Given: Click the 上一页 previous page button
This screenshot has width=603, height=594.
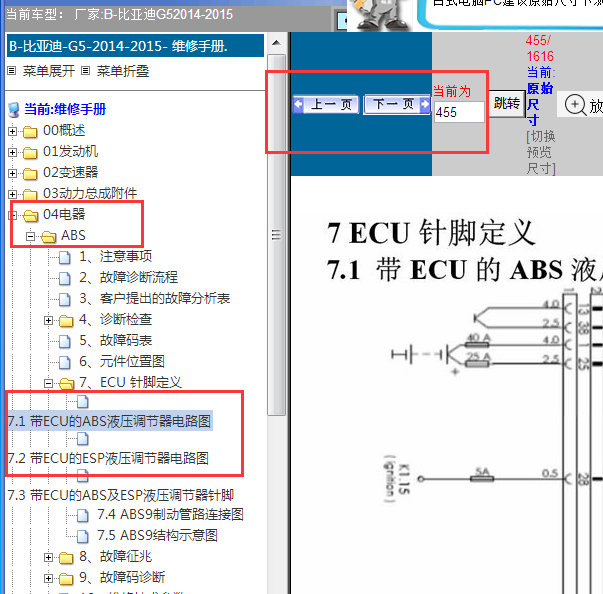Looking at the screenshot, I should (x=325, y=104).
